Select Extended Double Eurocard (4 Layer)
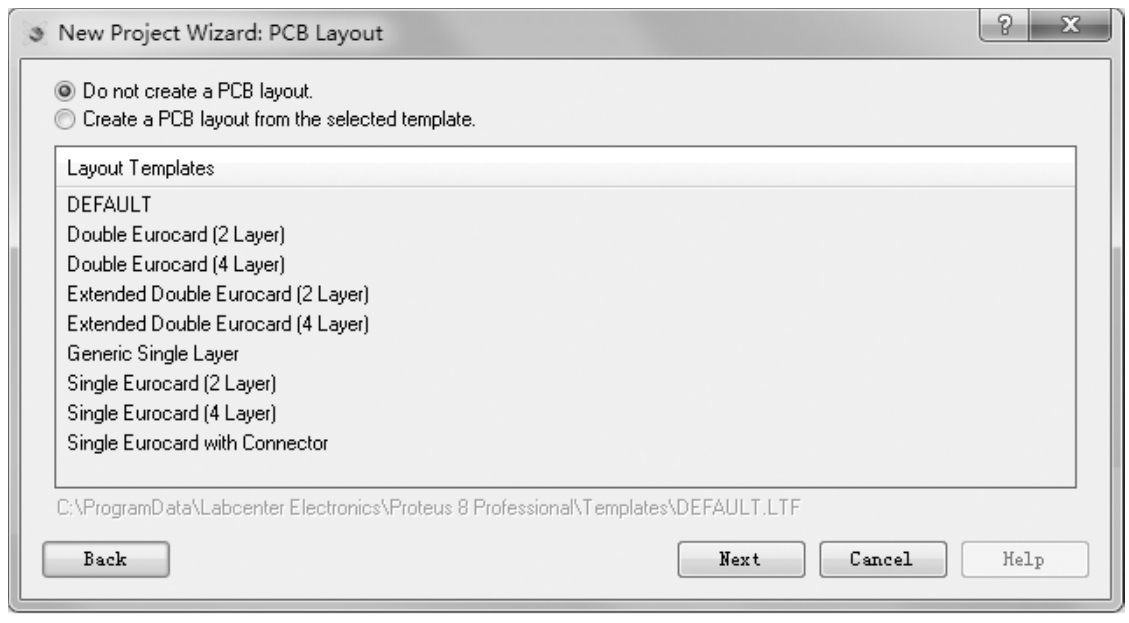 (x=218, y=324)
